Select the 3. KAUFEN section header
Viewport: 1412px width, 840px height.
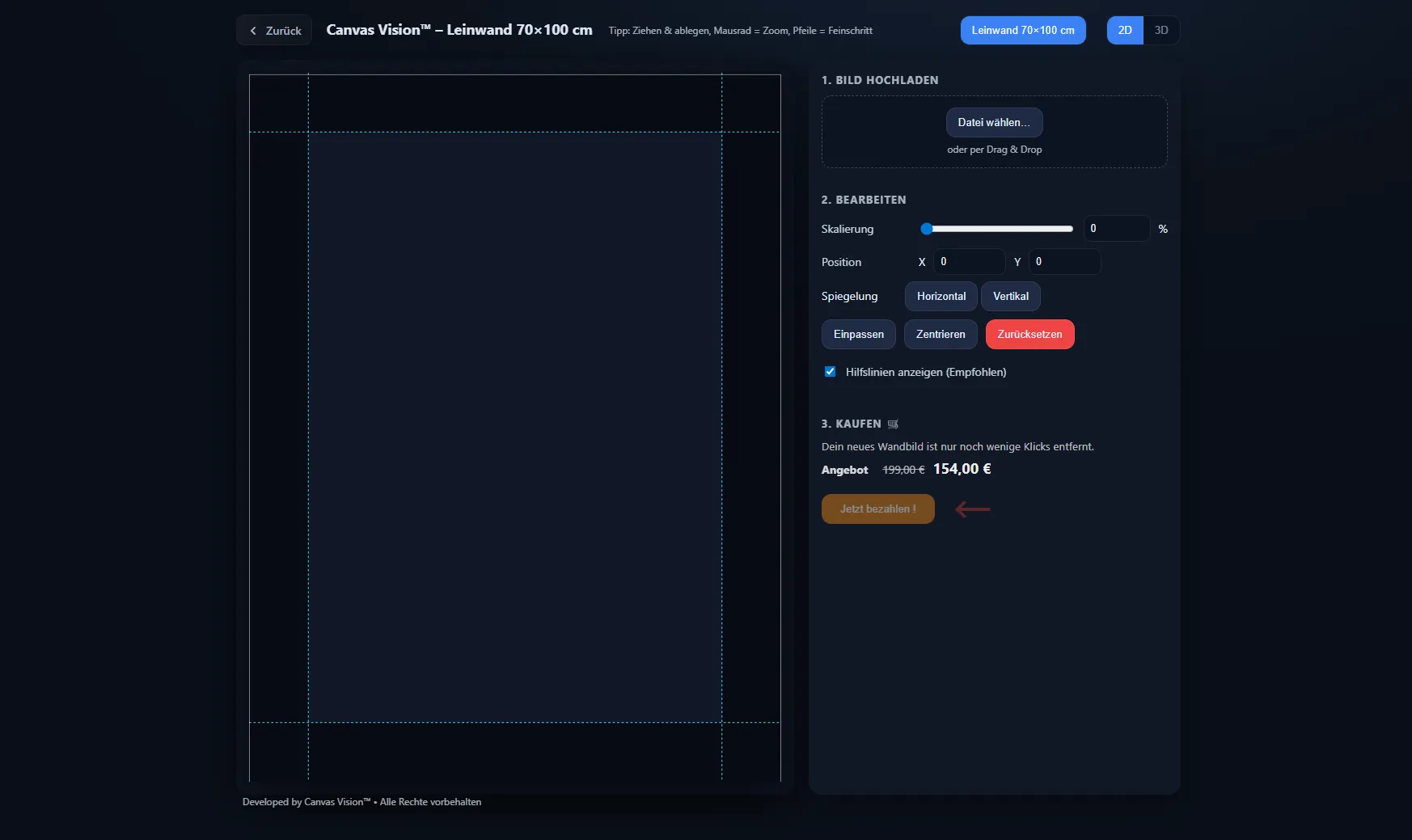pyautogui.click(x=851, y=424)
